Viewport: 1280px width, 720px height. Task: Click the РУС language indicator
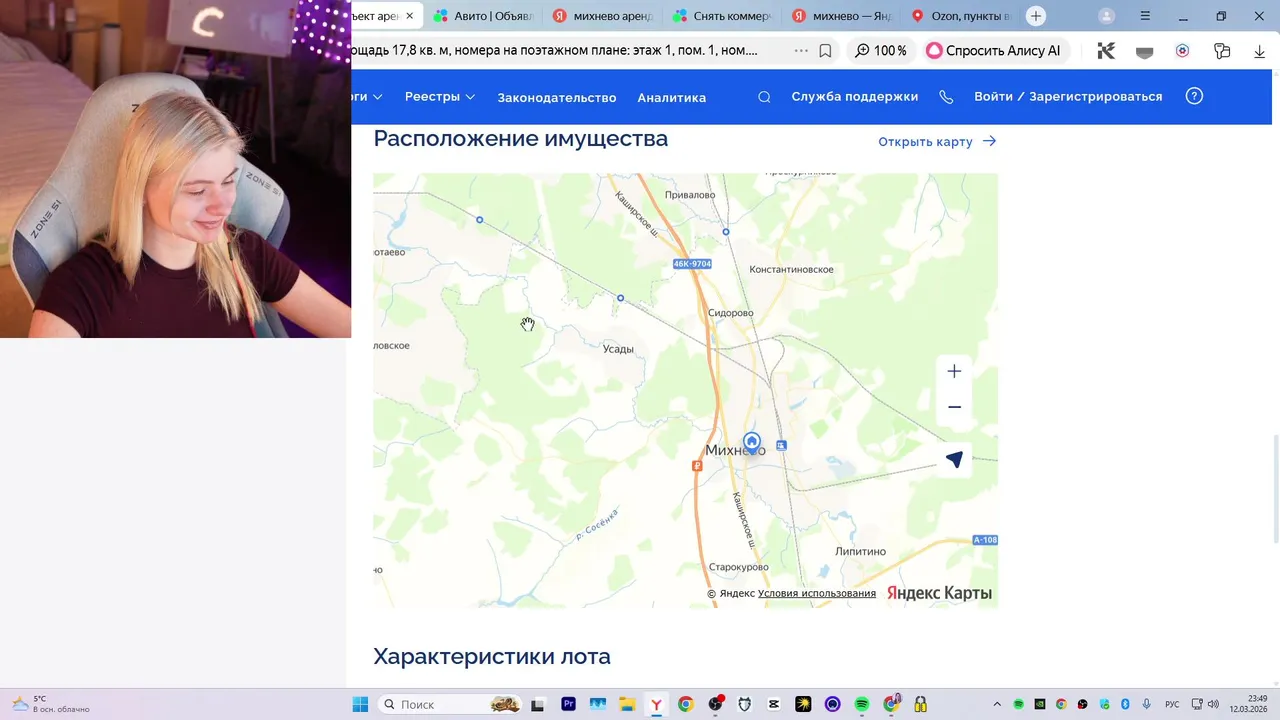[x=1172, y=704]
